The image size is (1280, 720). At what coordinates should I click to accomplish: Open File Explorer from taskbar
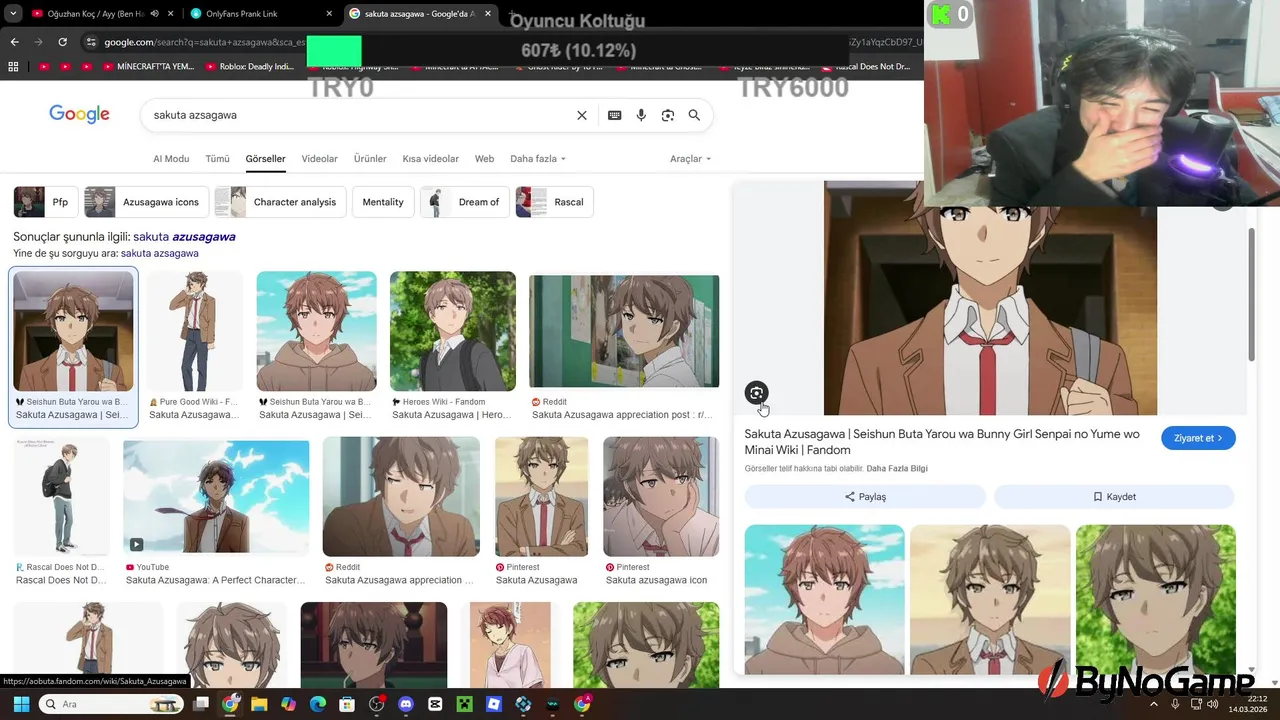coord(259,704)
